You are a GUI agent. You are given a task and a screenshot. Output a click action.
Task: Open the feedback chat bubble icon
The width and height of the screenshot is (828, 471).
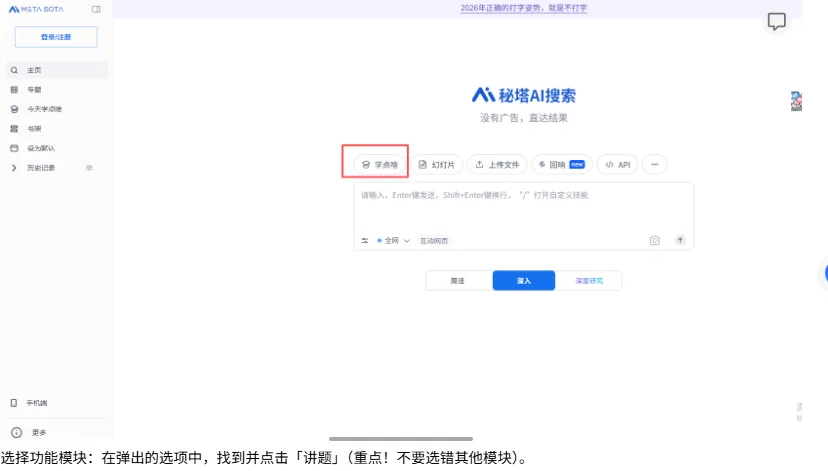click(776, 22)
